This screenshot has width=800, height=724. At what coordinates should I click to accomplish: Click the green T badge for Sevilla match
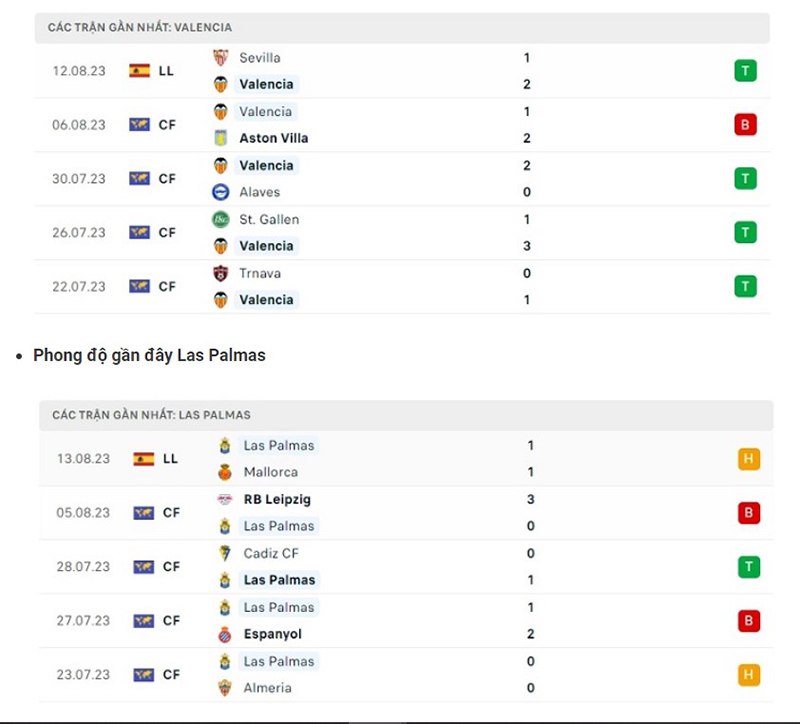(x=745, y=71)
